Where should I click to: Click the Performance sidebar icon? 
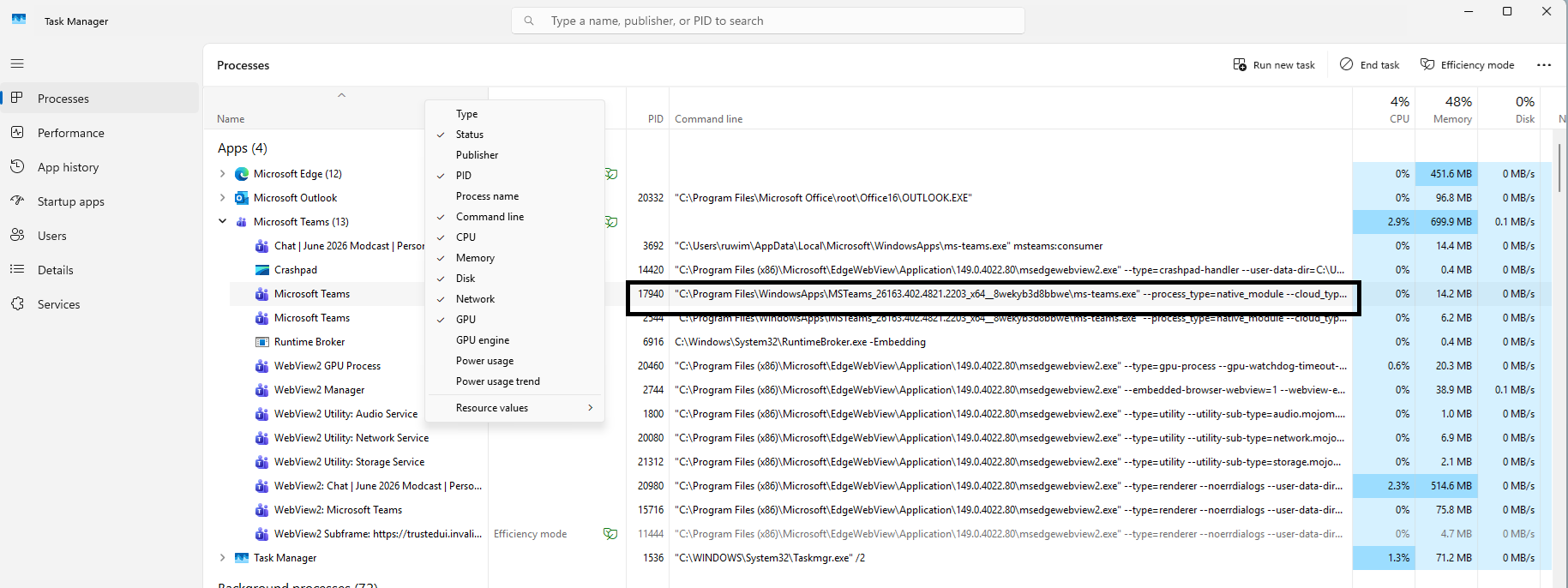pos(17,132)
